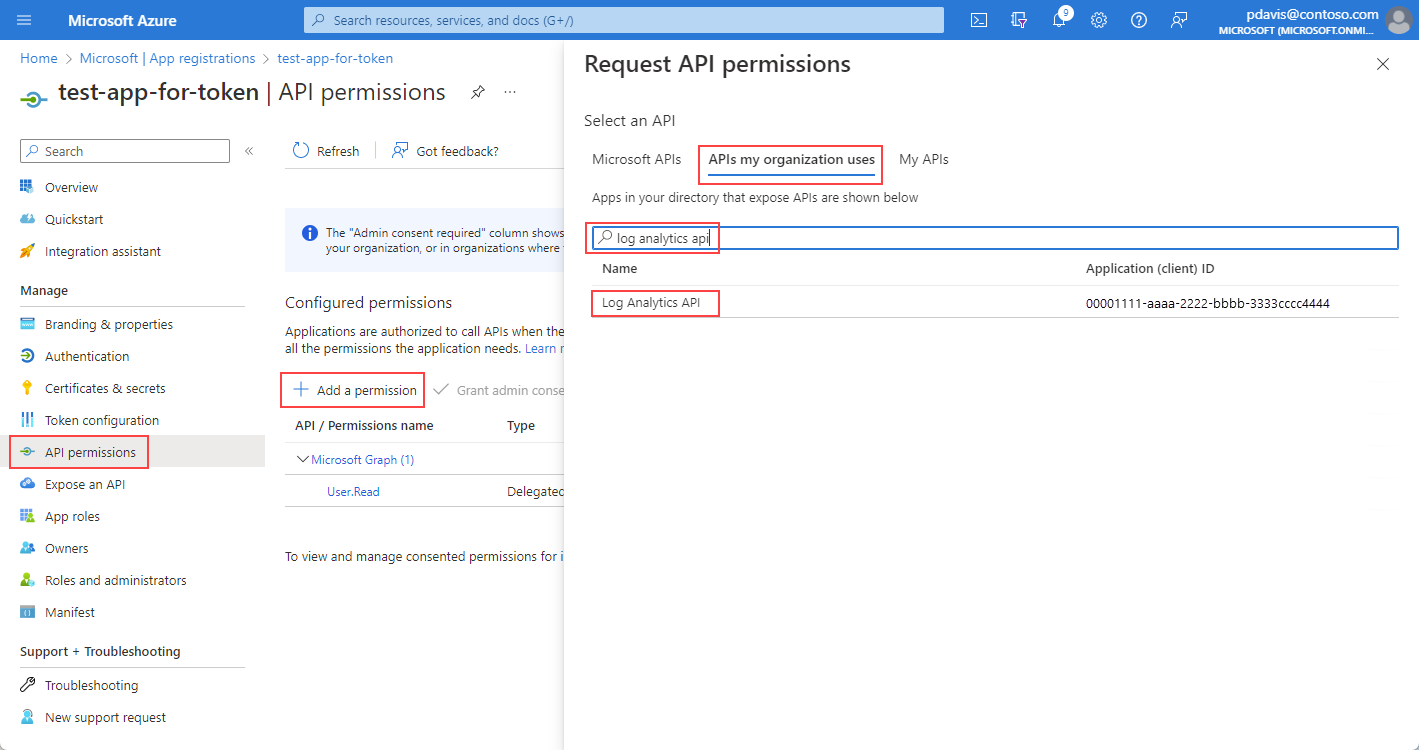
Task: Open the User.Read permission link
Action: [352, 491]
